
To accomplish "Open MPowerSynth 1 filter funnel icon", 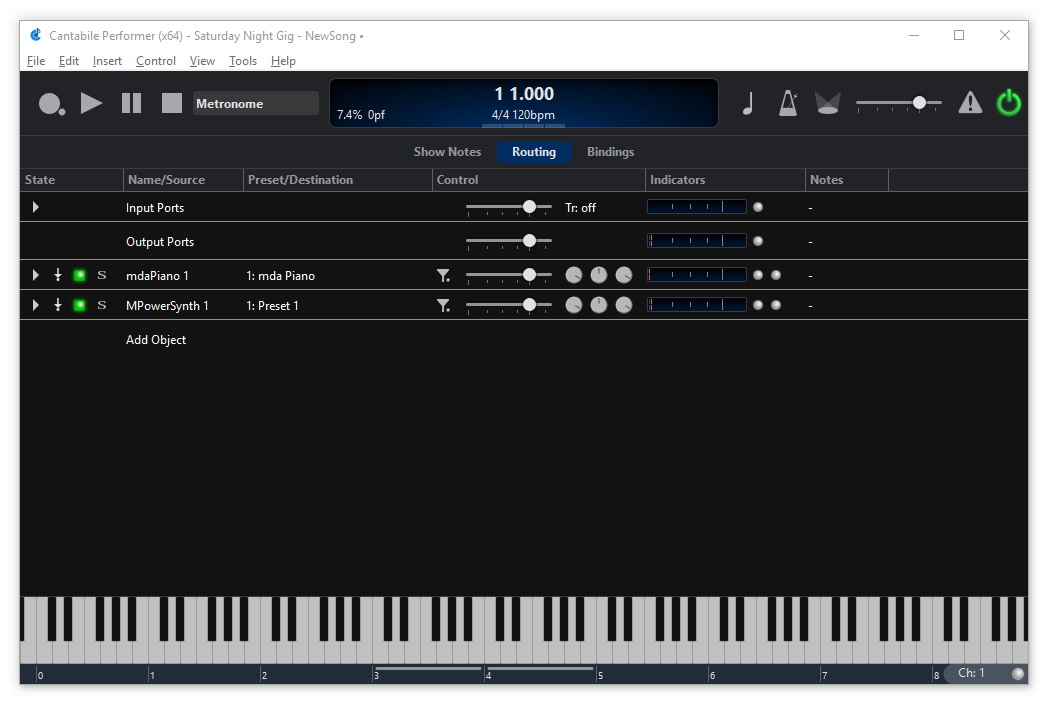I will (443, 305).
